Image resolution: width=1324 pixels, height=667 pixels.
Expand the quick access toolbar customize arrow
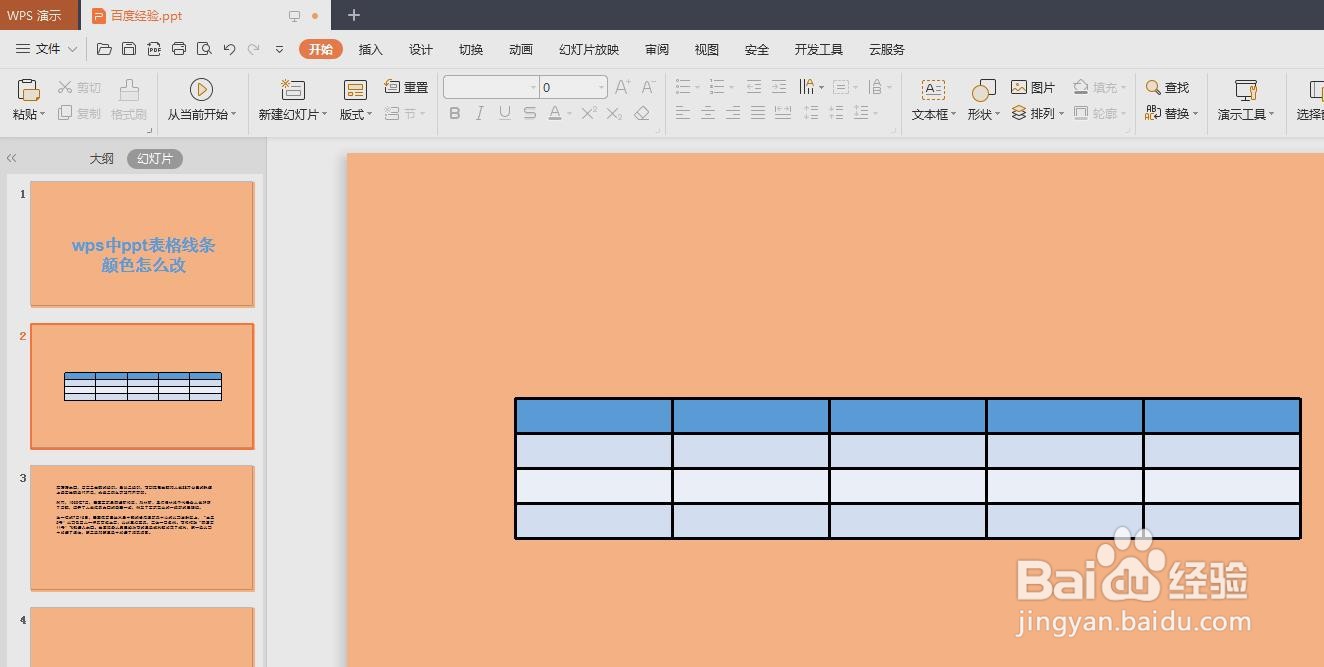[x=279, y=49]
